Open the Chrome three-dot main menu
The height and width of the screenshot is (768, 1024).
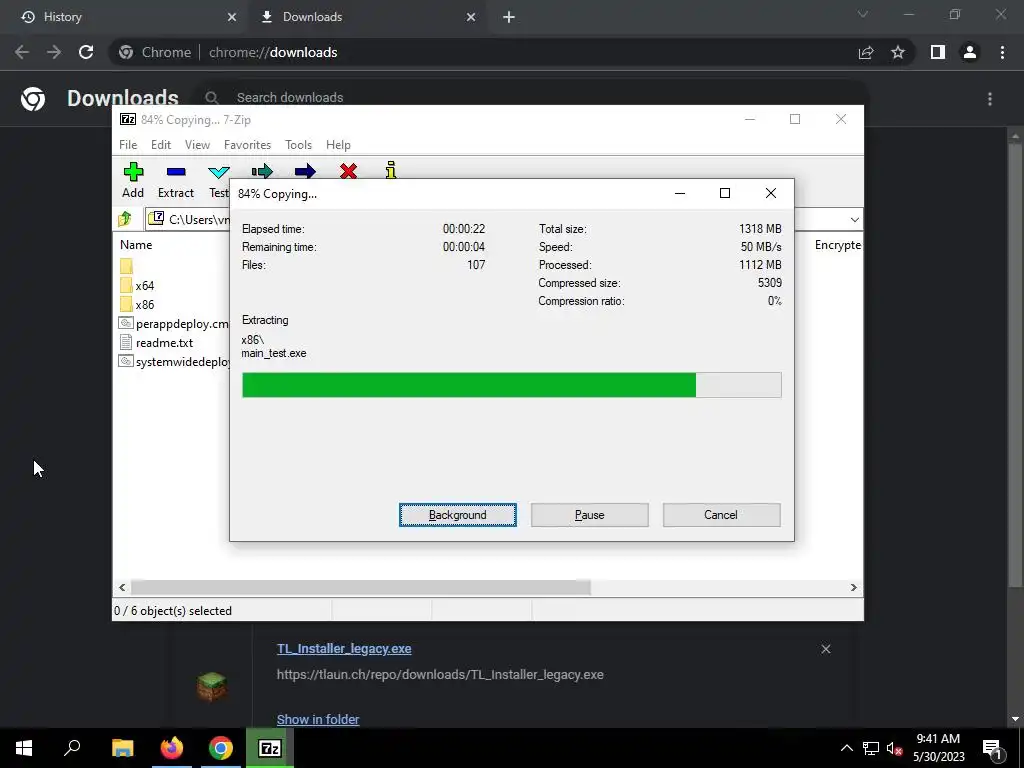[x=1002, y=52]
